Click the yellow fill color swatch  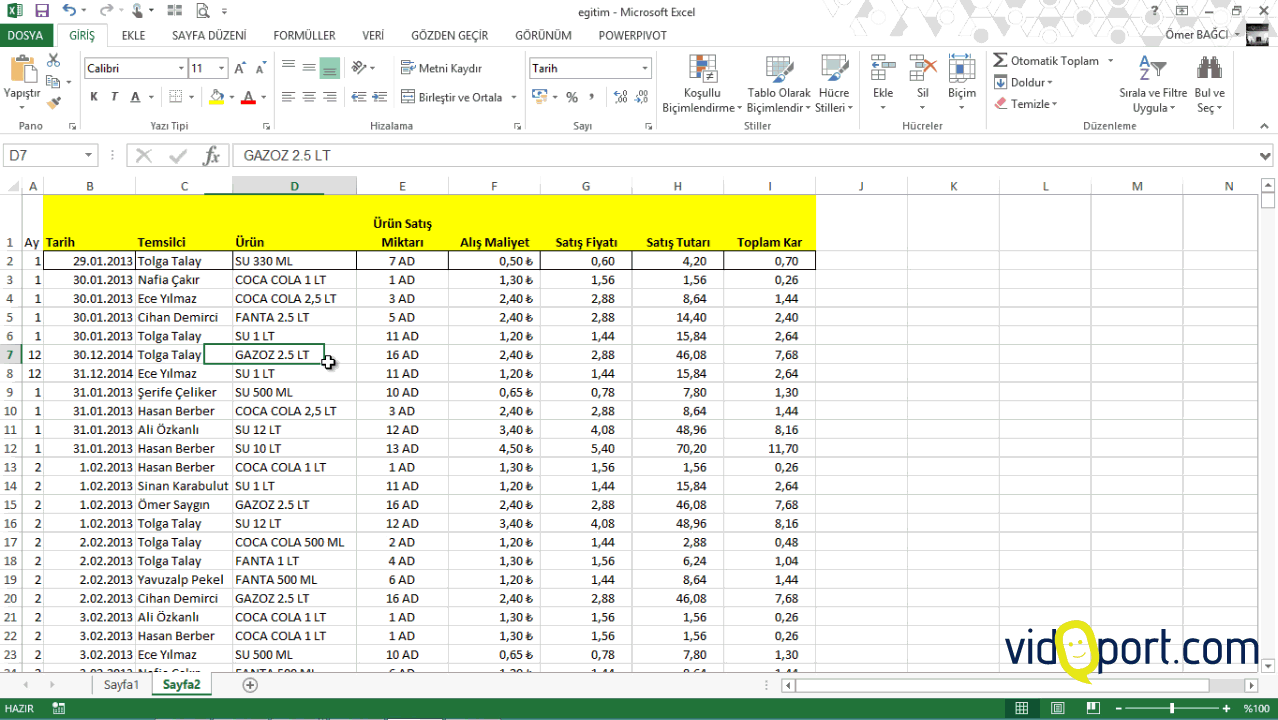pos(217,97)
